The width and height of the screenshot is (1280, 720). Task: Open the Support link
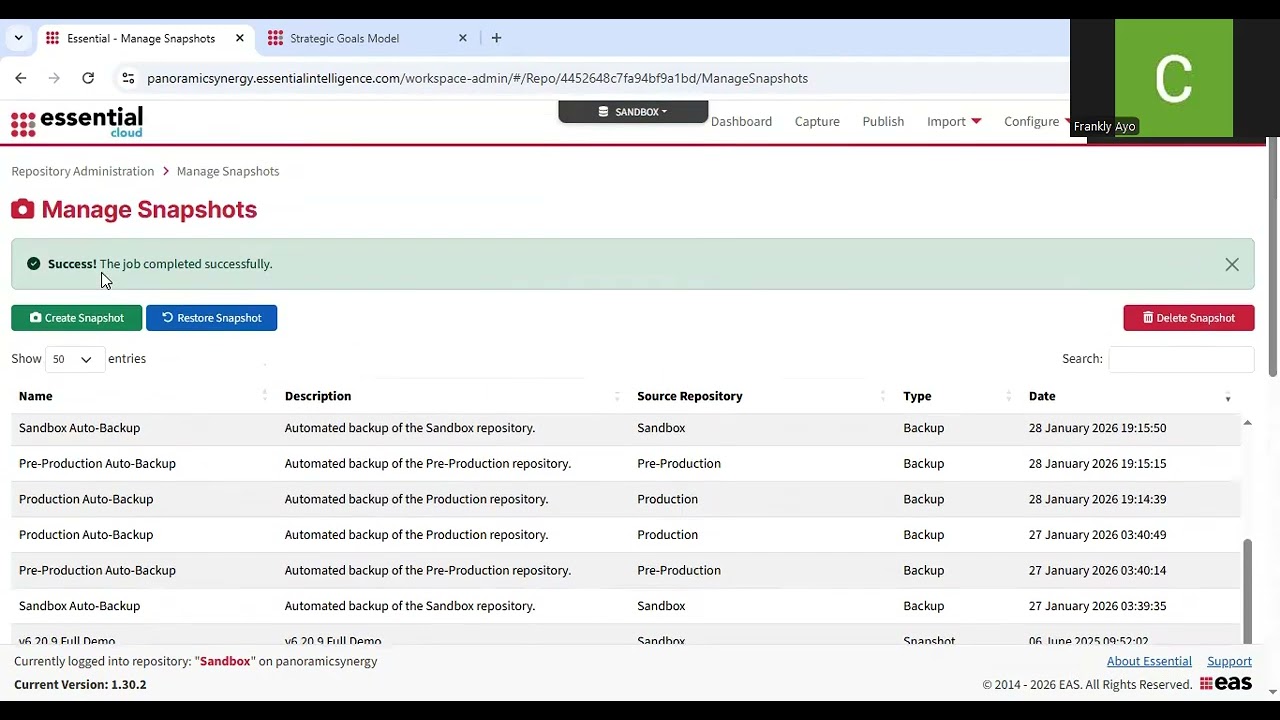(x=1229, y=661)
